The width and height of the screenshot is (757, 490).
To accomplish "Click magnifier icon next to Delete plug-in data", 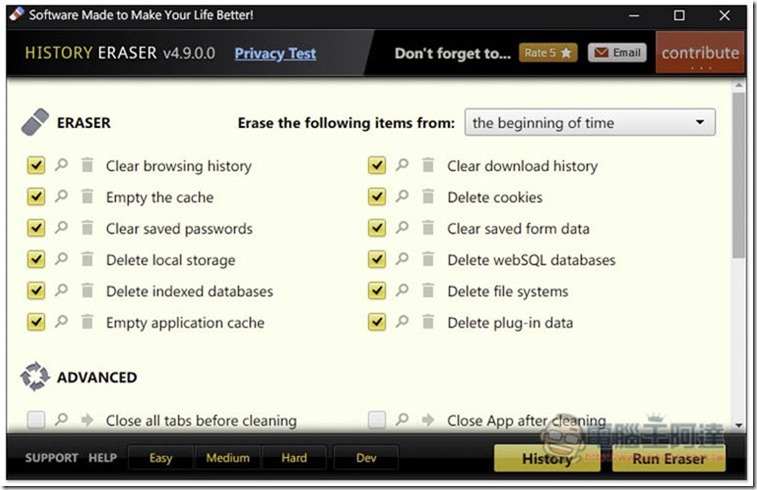I will 402,322.
